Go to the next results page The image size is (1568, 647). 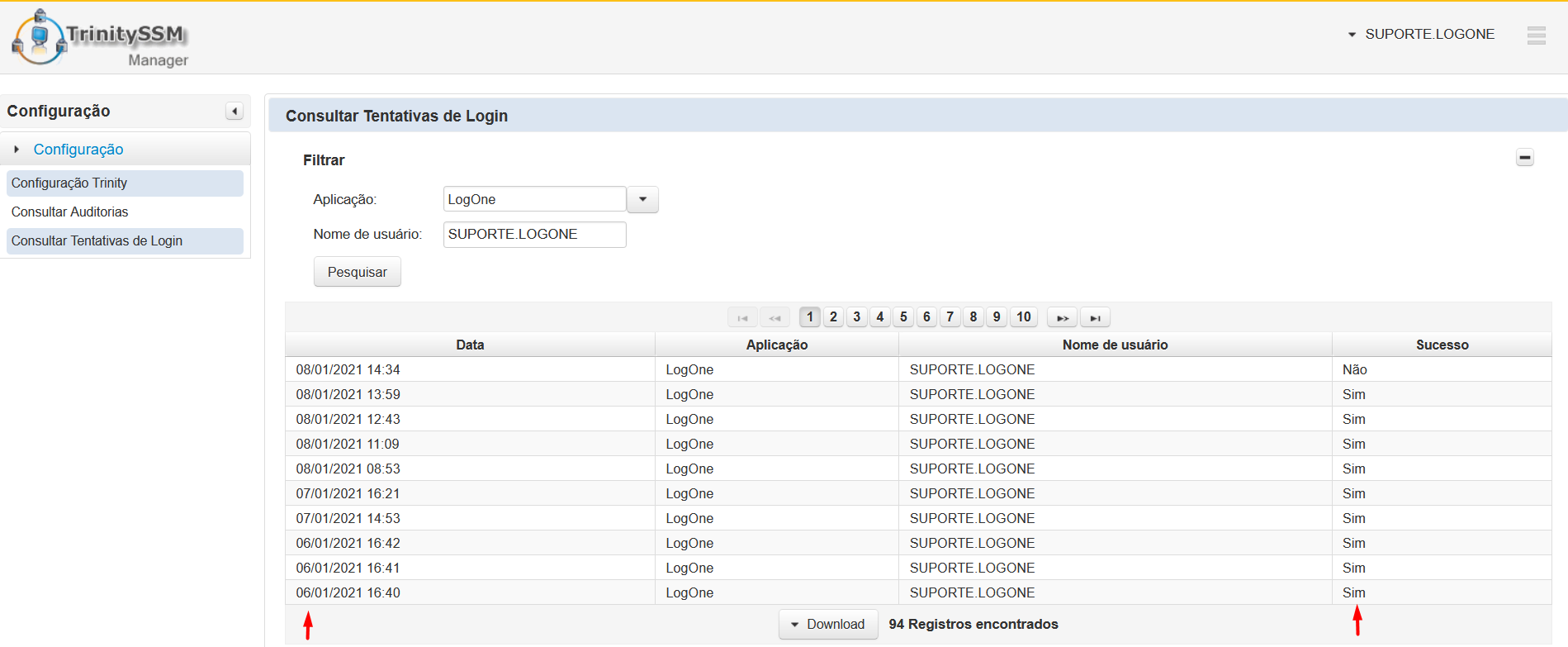[1062, 318]
